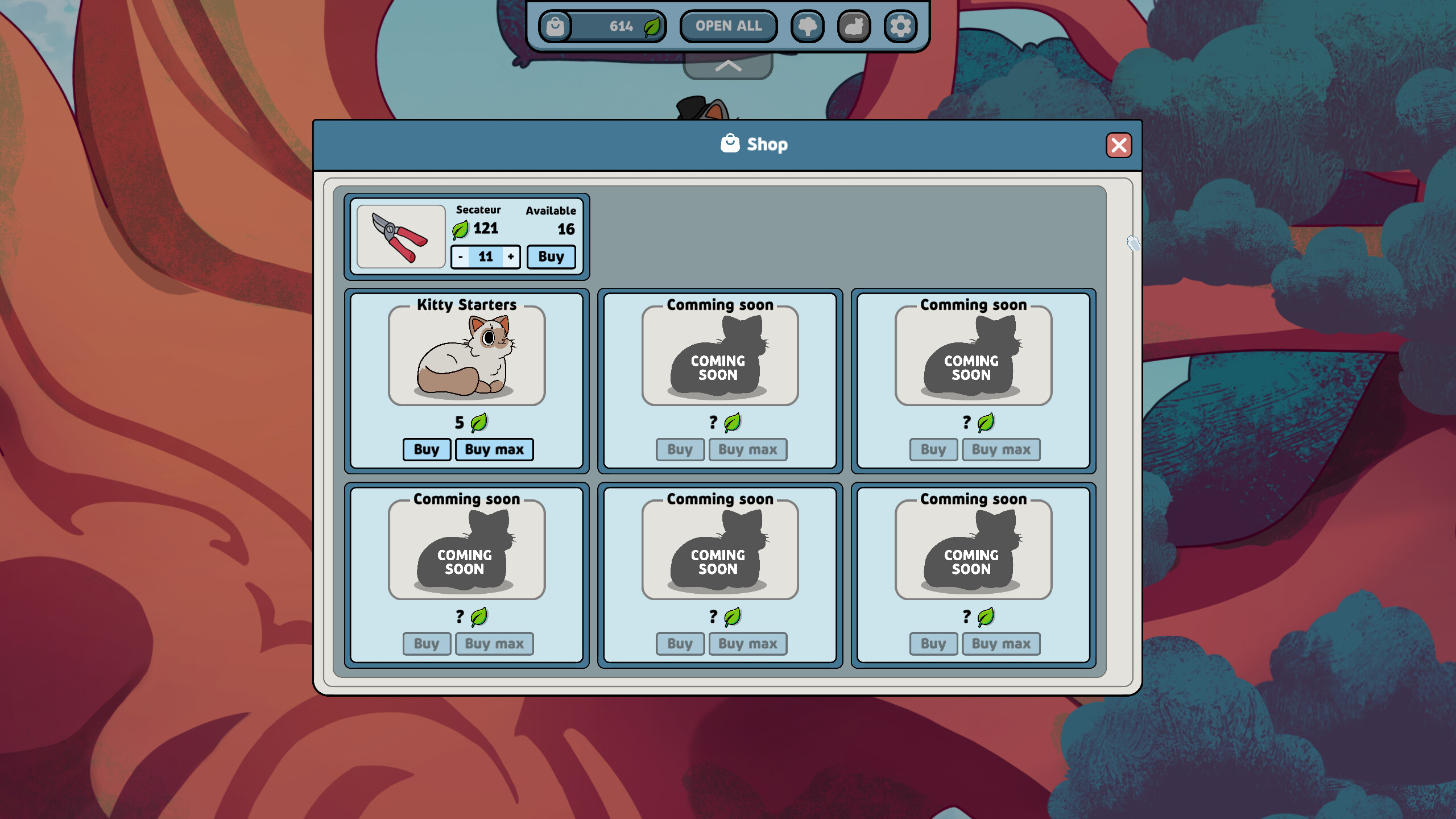Open the settings gear icon

click(899, 26)
